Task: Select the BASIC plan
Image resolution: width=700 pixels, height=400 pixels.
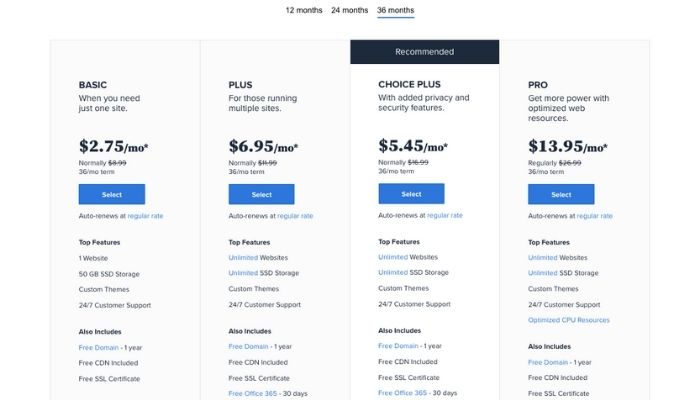Action: pos(112,194)
